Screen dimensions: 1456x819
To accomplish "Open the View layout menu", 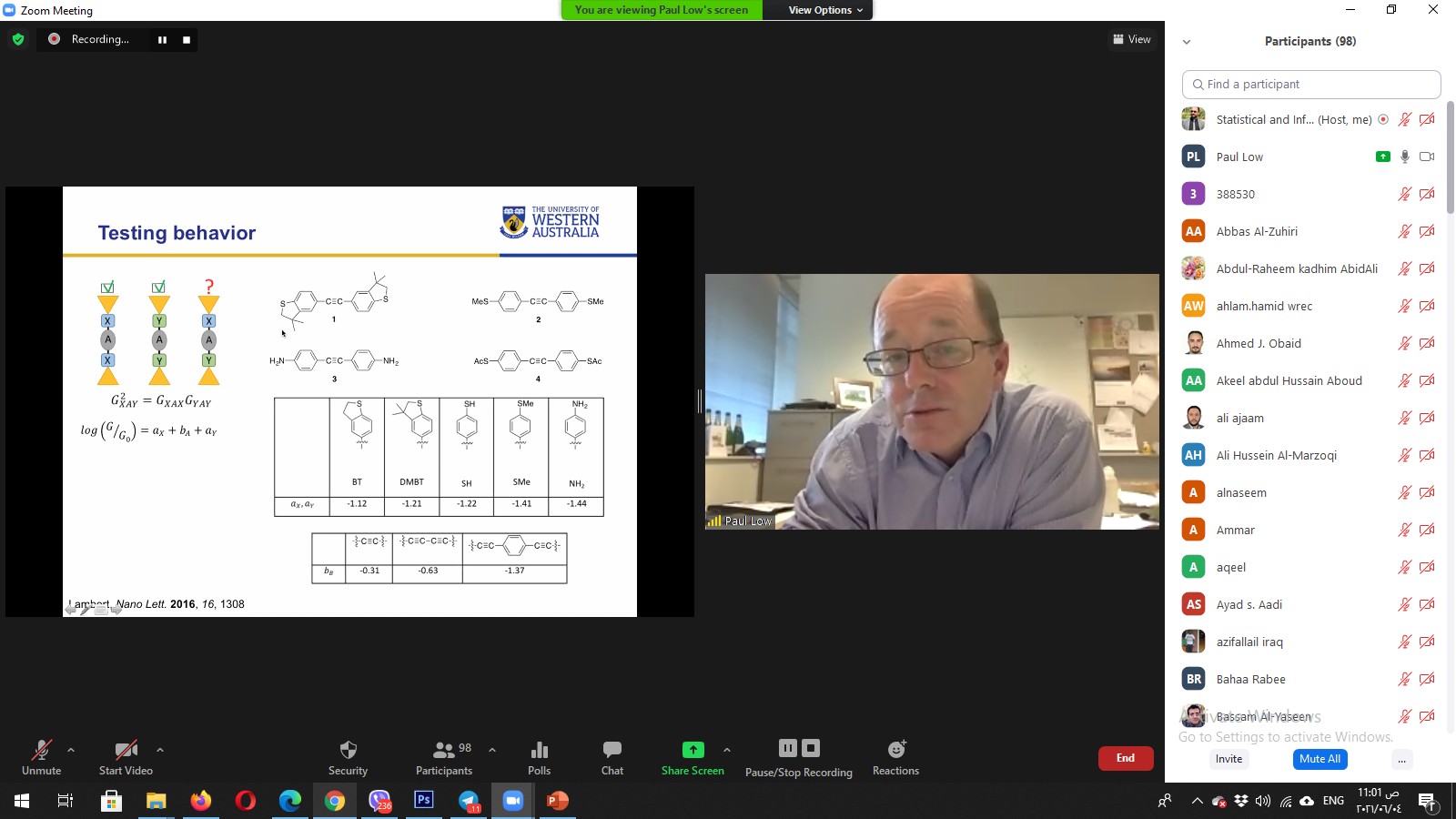I will [1131, 39].
